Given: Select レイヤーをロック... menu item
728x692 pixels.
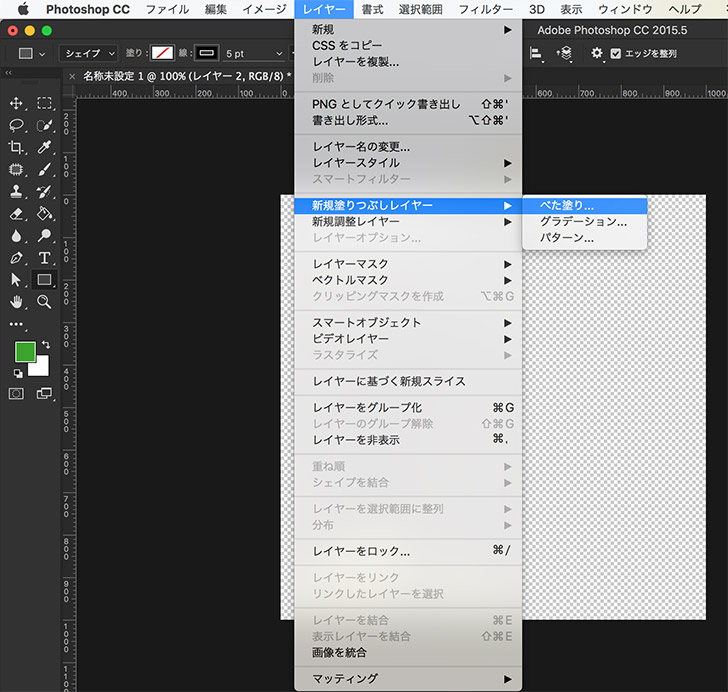Looking at the screenshot, I should (x=408, y=551).
